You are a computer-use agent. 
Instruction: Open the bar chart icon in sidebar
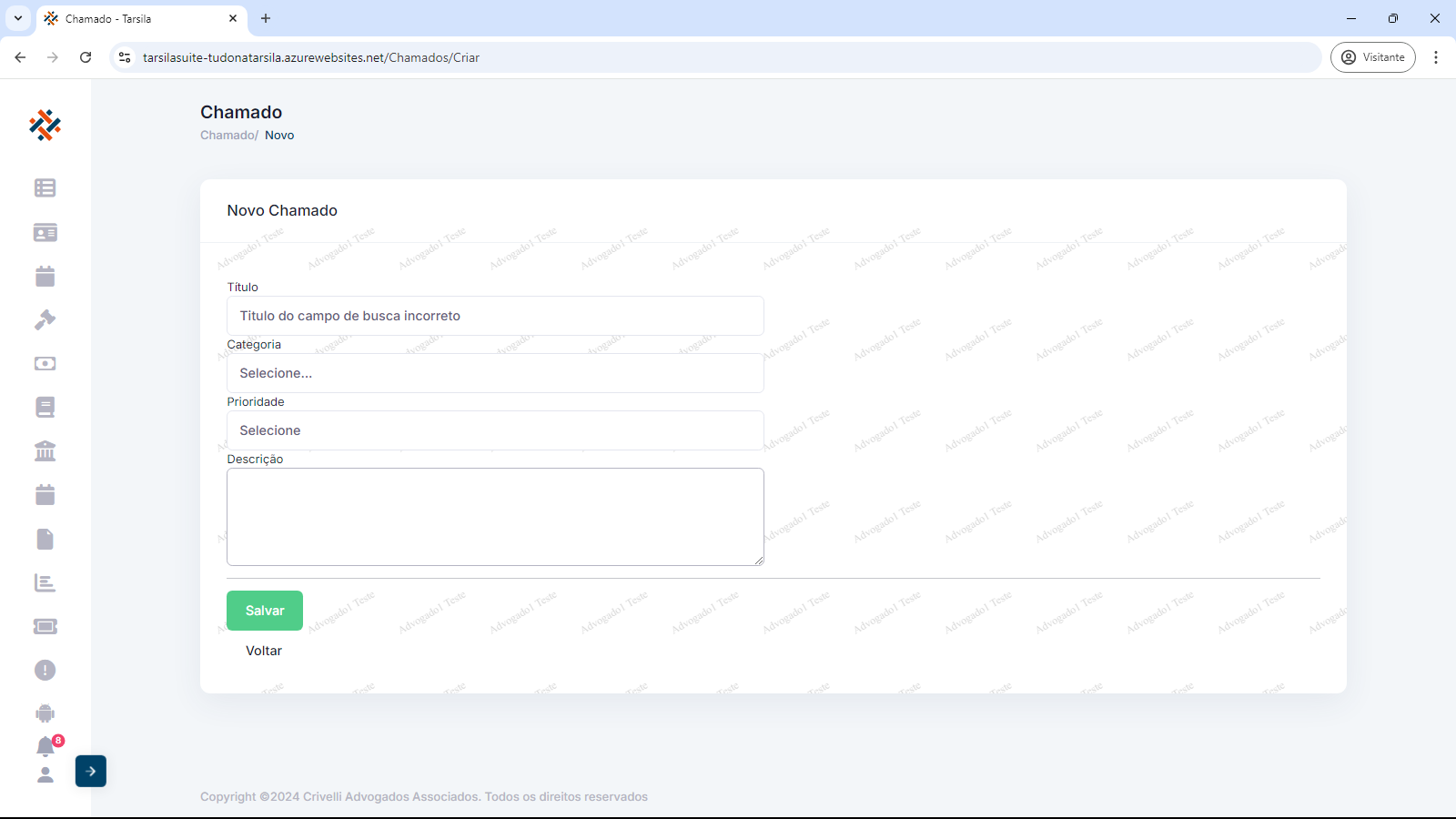click(x=45, y=582)
